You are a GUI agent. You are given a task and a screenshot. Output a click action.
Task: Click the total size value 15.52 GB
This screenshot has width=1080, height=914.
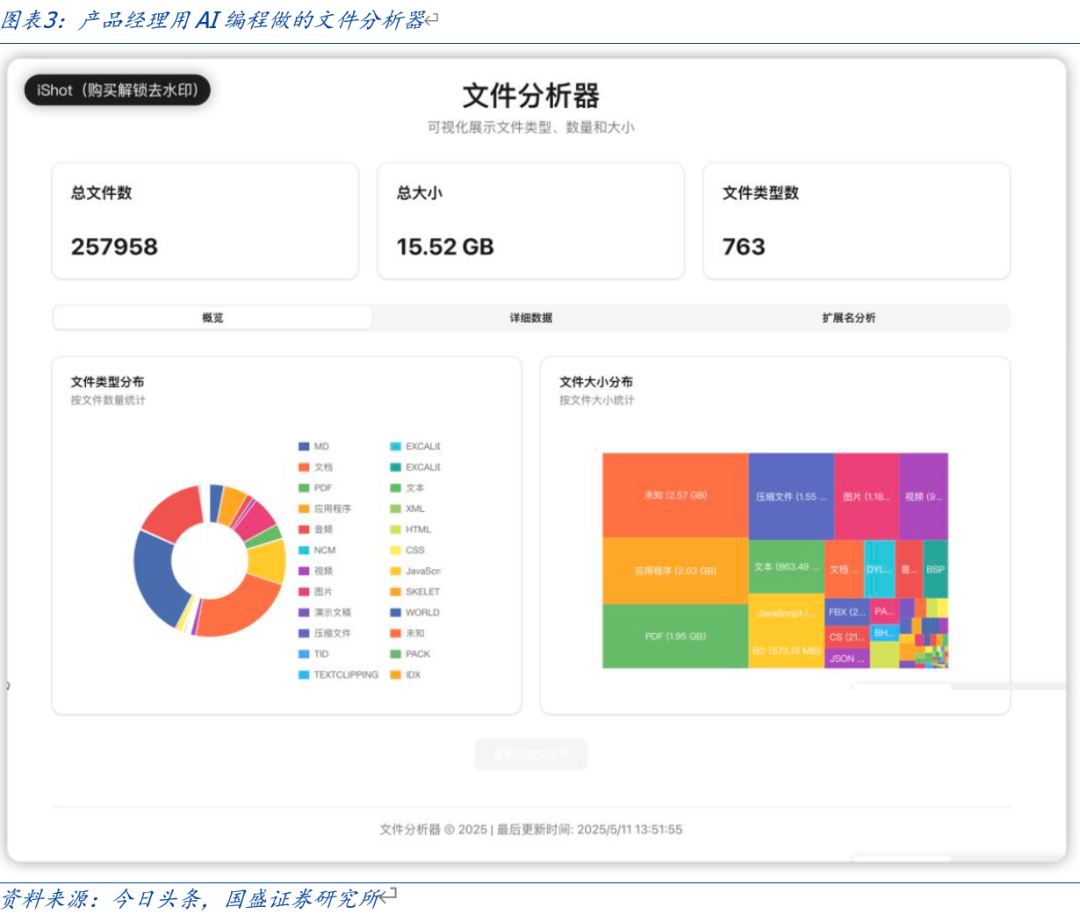click(445, 247)
